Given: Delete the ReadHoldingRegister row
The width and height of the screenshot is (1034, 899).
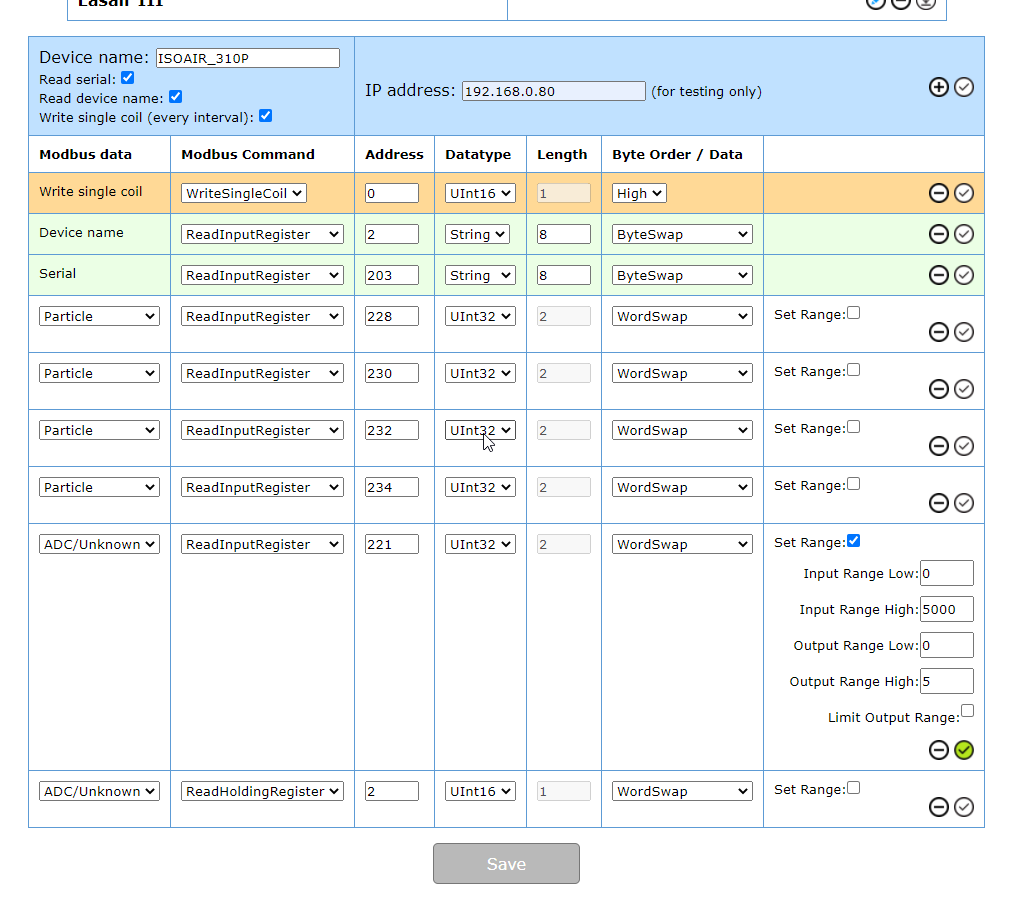Looking at the screenshot, I should click(x=938, y=807).
